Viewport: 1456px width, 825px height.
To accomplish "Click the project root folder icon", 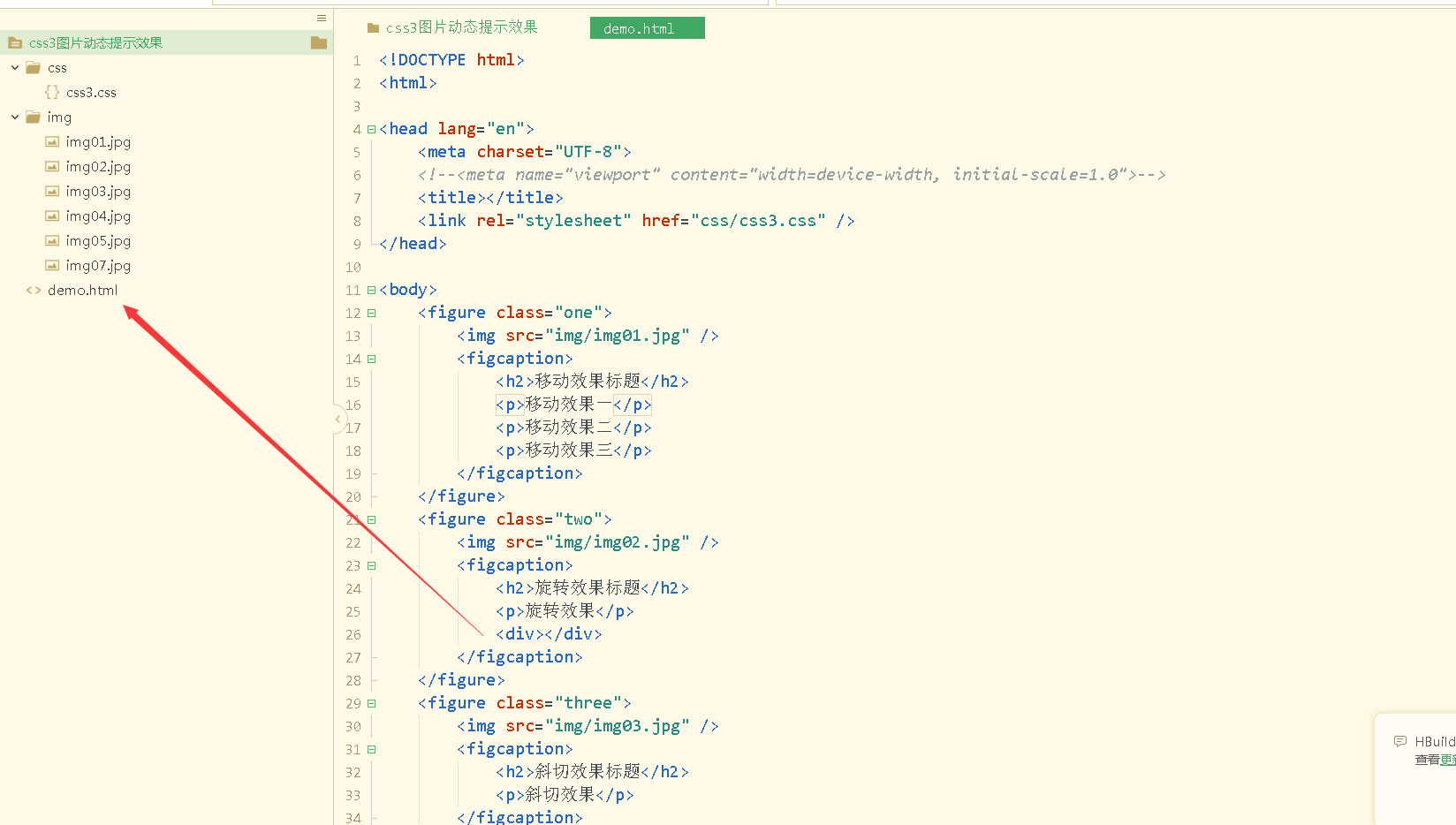I will 15,42.
